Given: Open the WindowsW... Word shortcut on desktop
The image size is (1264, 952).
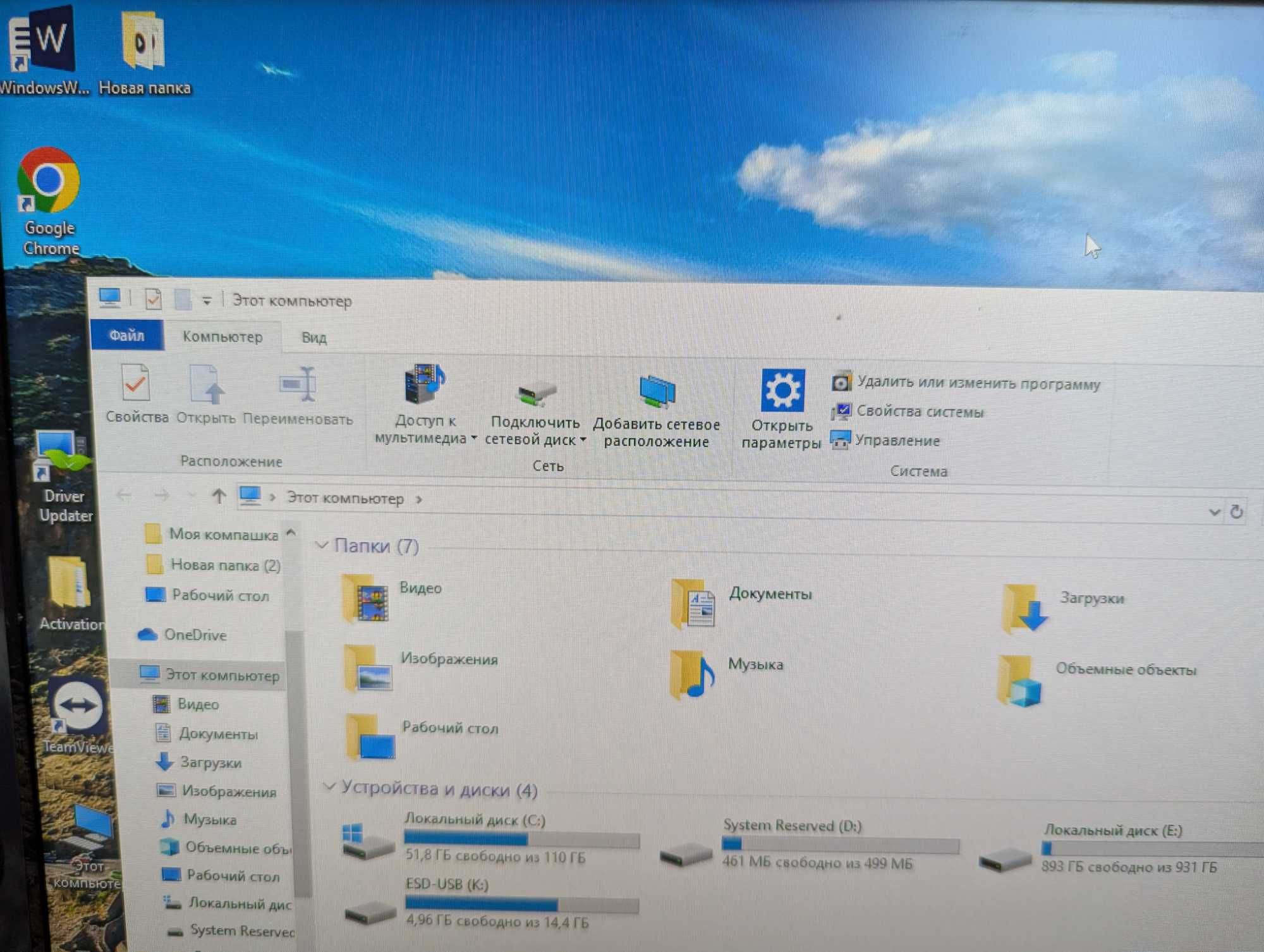Looking at the screenshot, I should 43,51.
